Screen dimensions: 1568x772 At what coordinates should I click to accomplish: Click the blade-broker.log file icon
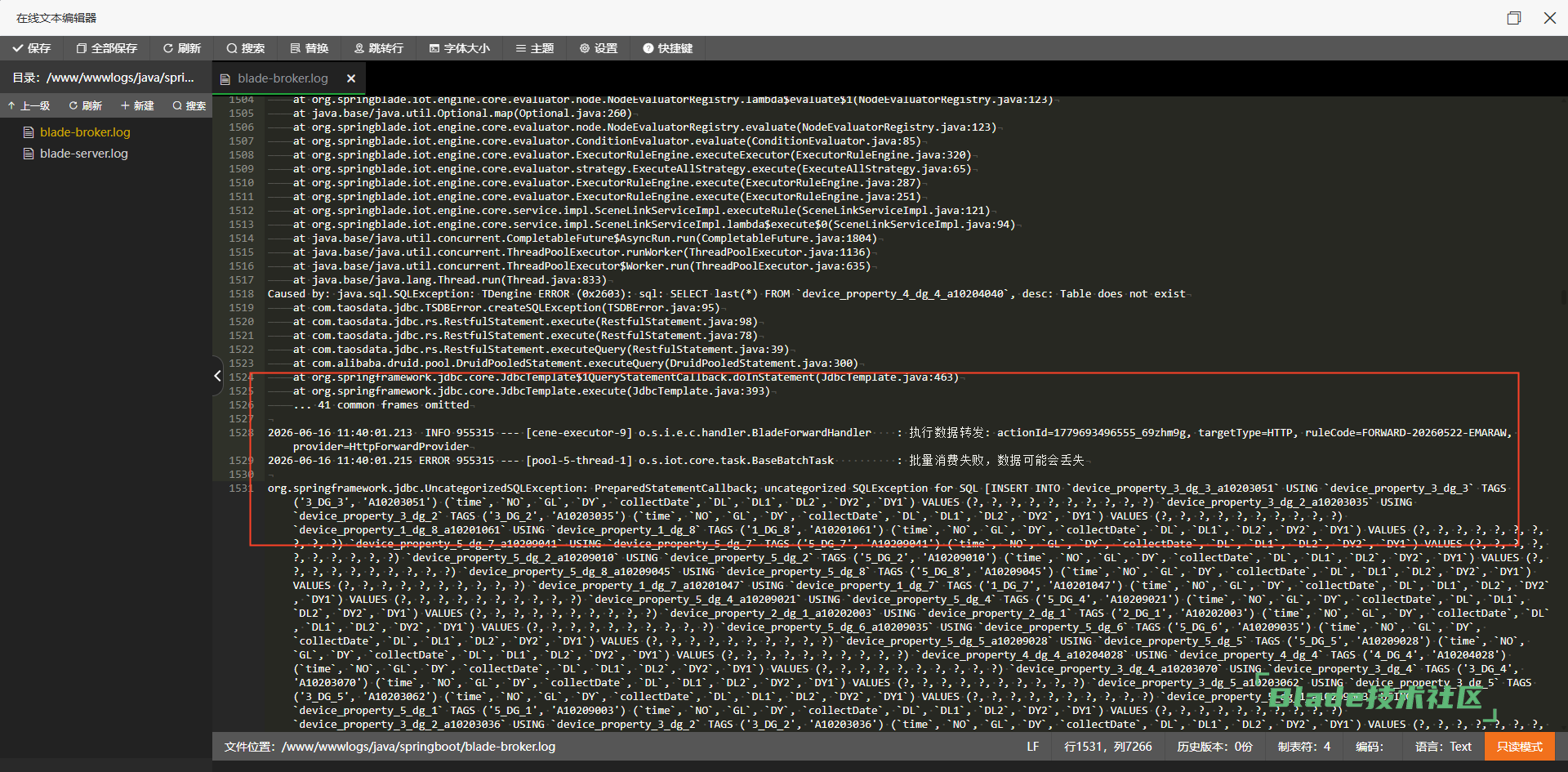[29, 132]
